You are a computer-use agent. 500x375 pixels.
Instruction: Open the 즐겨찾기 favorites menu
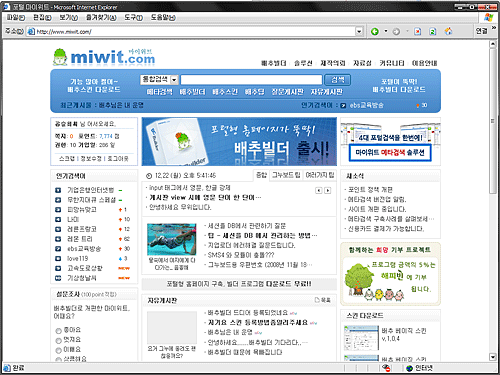(101, 17)
